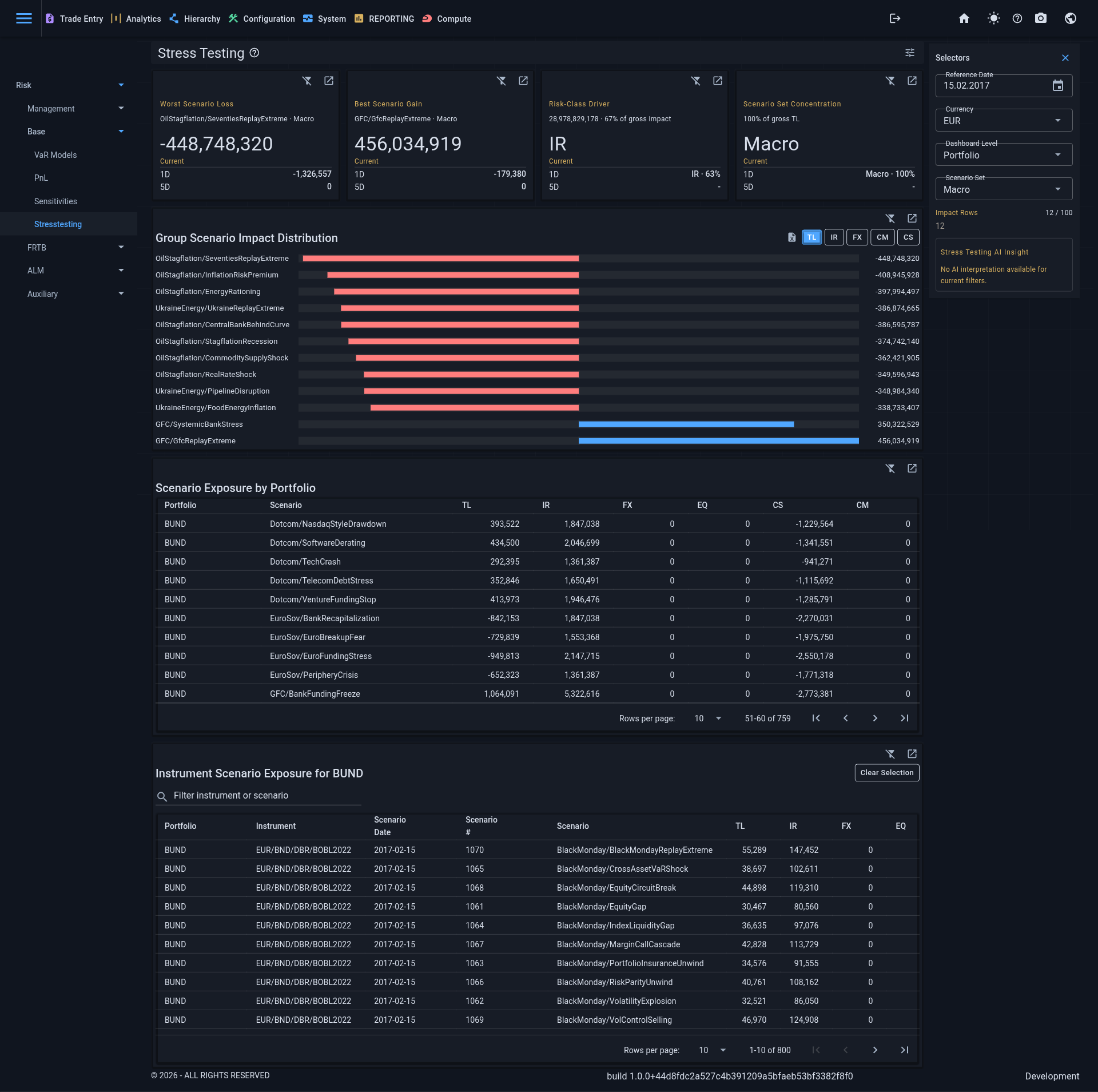Open the hamburger navigation menu

coord(23,18)
